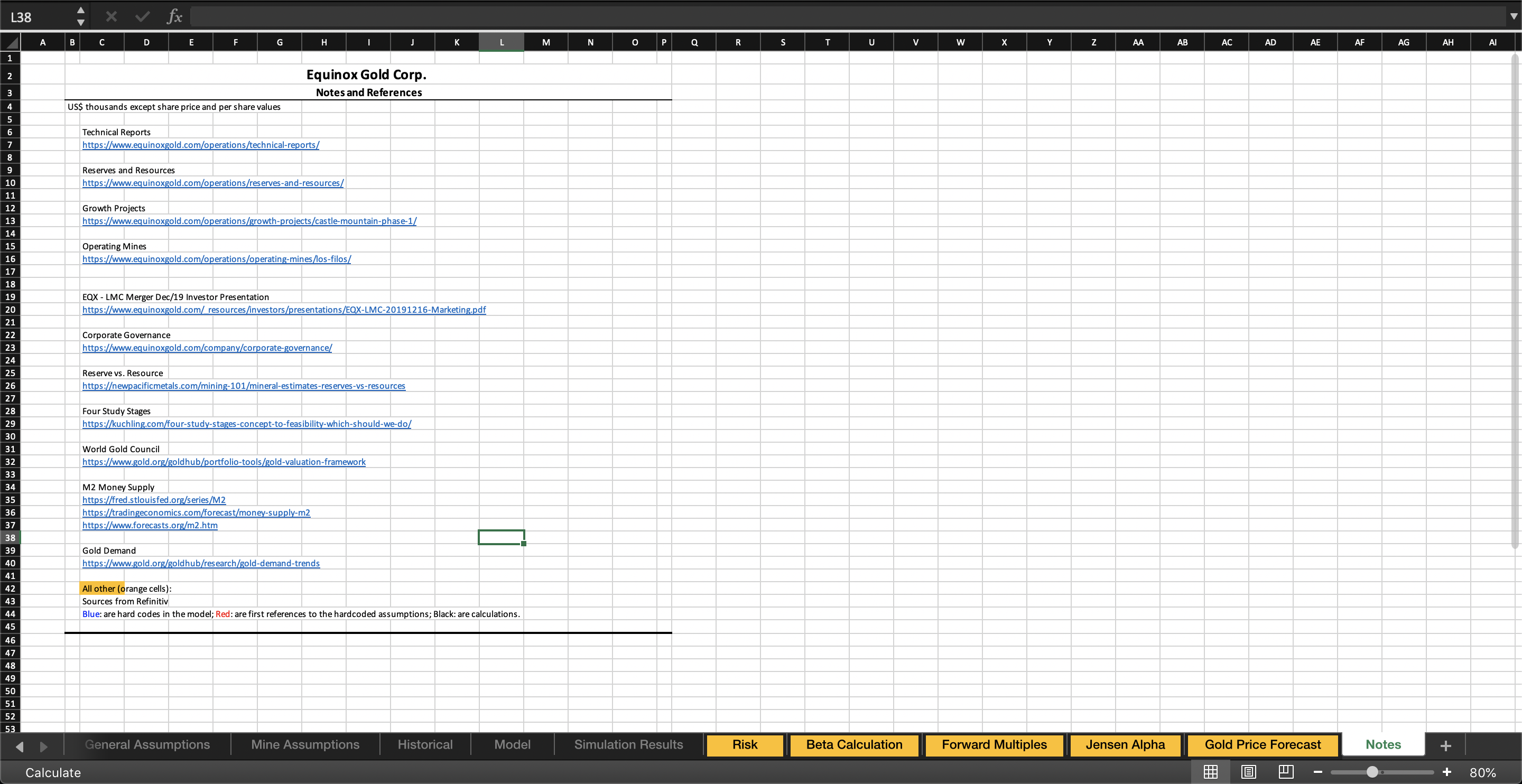This screenshot has width=1522, height=784.
Task: Click the 'Blue: are hard codes' legend row
Action: (x=301, y=614)
